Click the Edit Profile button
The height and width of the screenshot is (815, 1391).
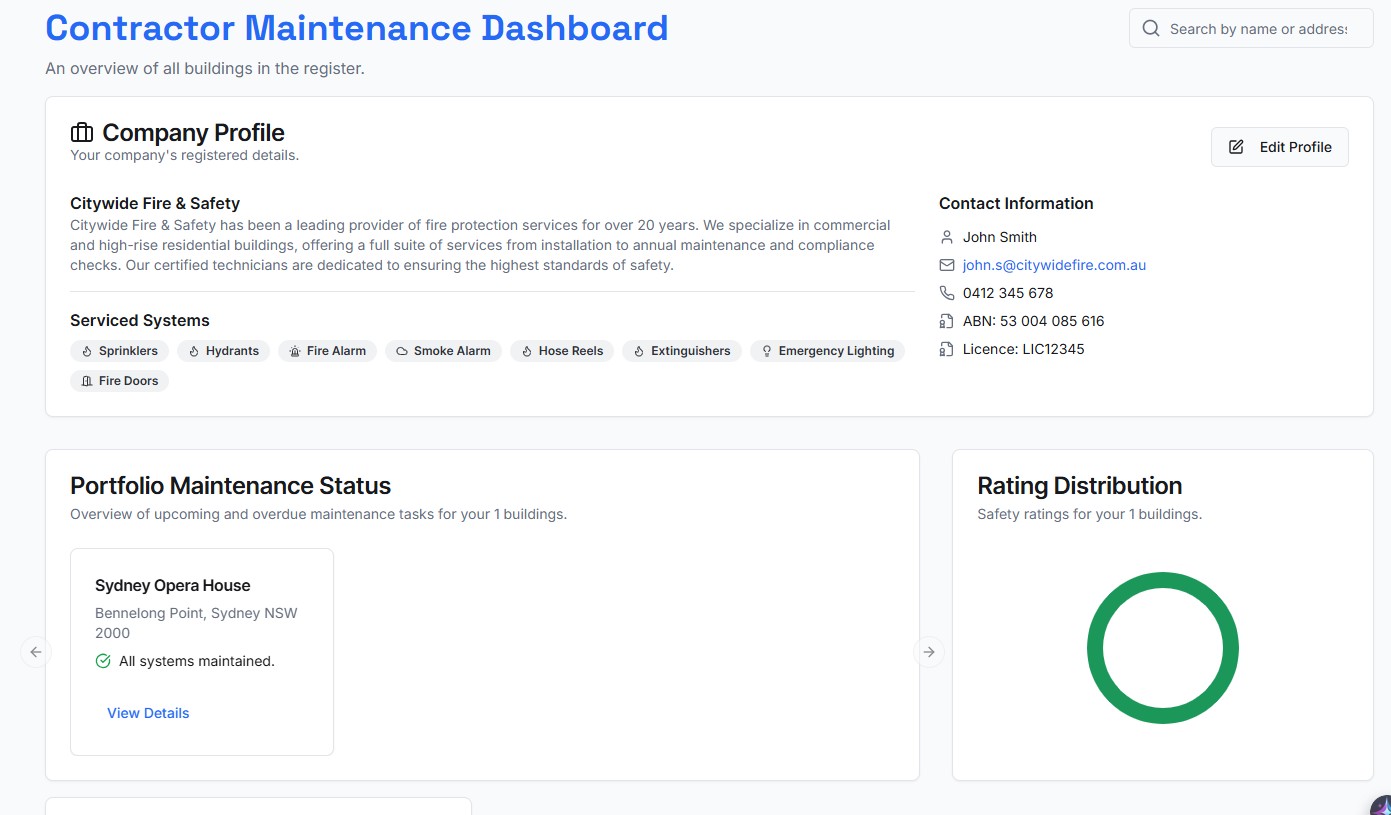pyautogui.click(x=1279, y=146)
